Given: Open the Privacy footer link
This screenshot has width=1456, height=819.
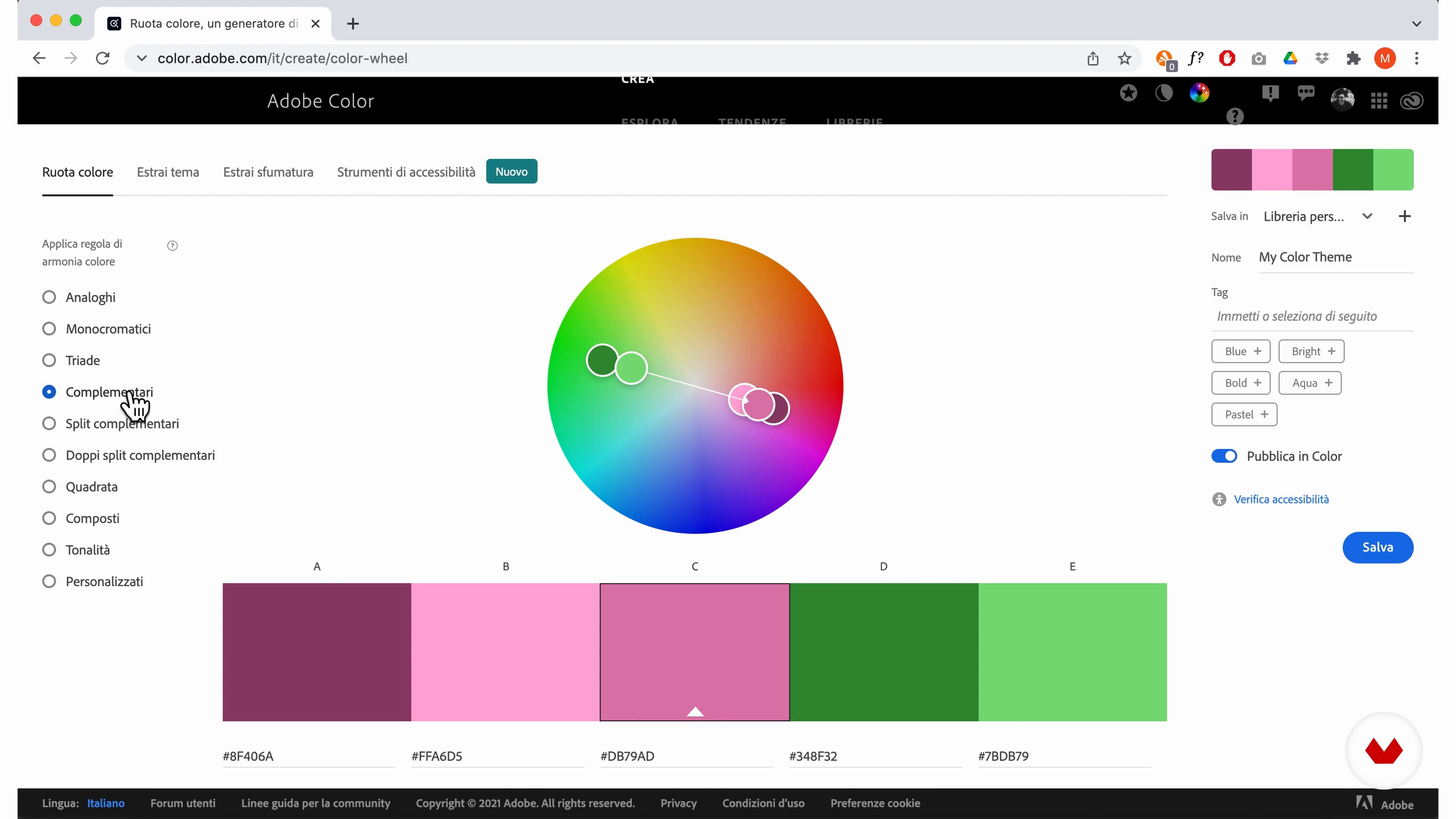Looking at the screenshot, I should coord(678,803).
